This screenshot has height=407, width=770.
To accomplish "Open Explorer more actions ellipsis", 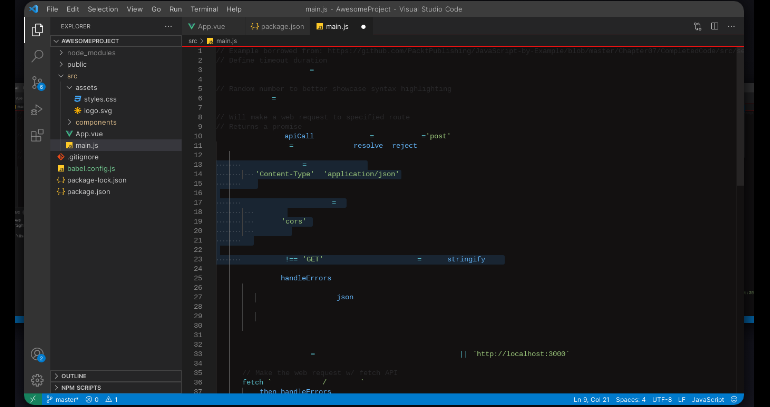I will (x=168, y=27).
